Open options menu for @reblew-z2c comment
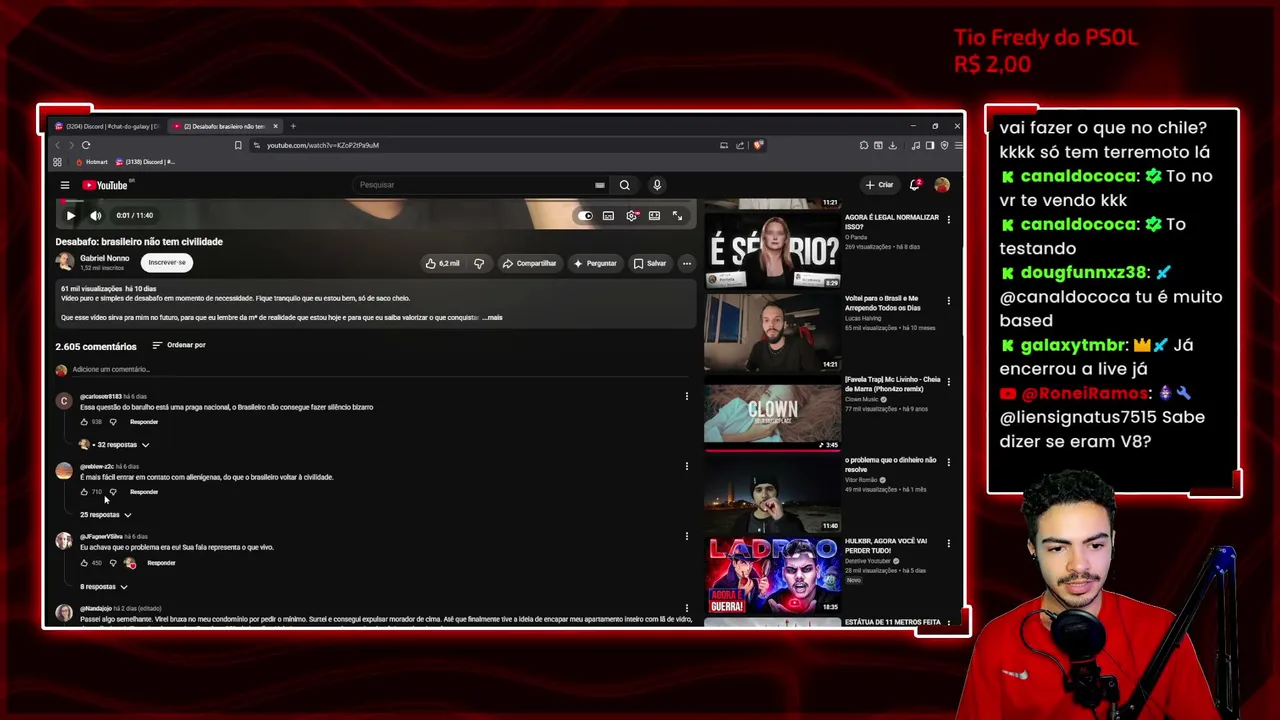Image resolution: width=1280 pixels, height=720 pixels. tap(687, 466)
